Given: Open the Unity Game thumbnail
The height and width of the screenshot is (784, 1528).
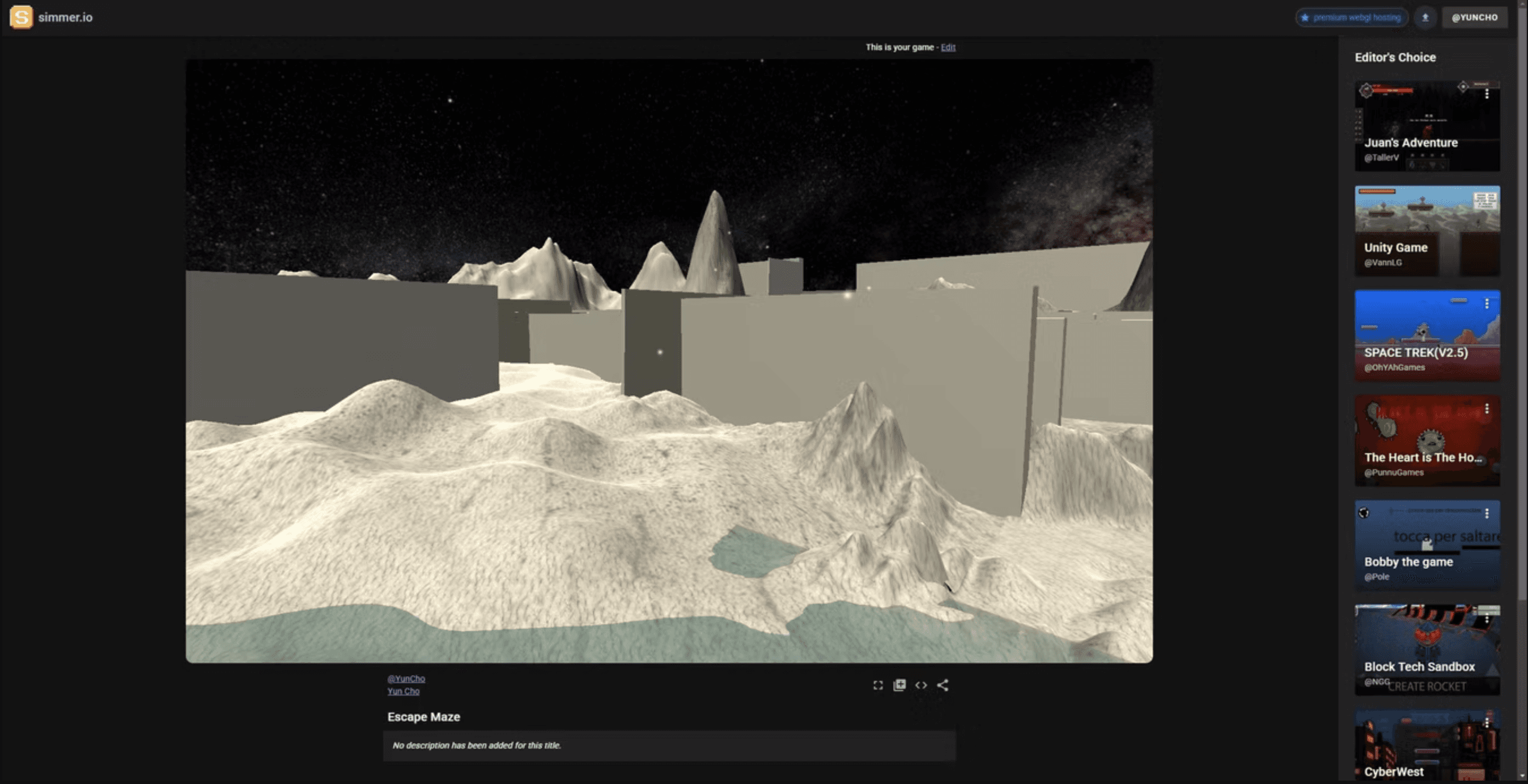Looking at the screenshot, I should coord(1427,230).
